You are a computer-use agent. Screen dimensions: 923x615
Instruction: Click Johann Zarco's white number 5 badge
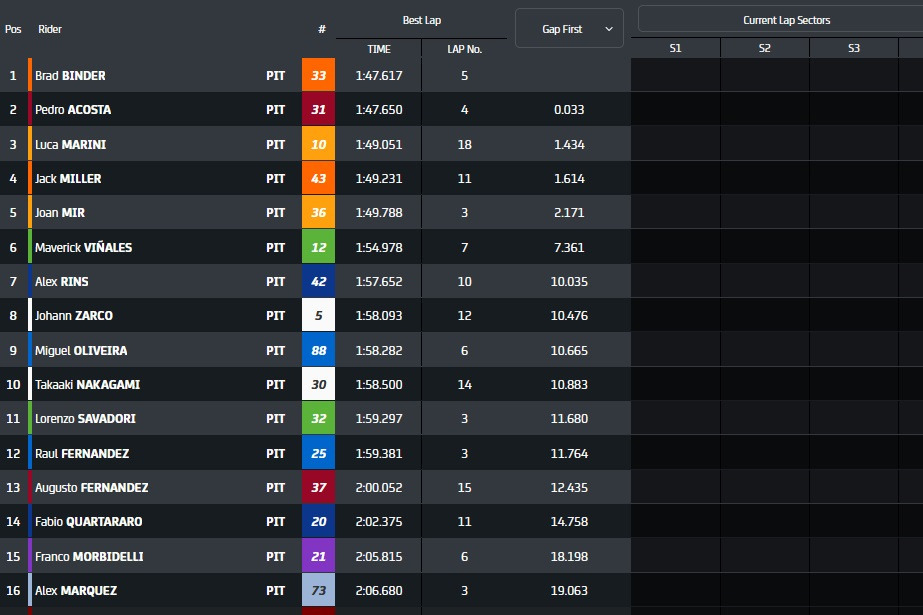point(318,316)
